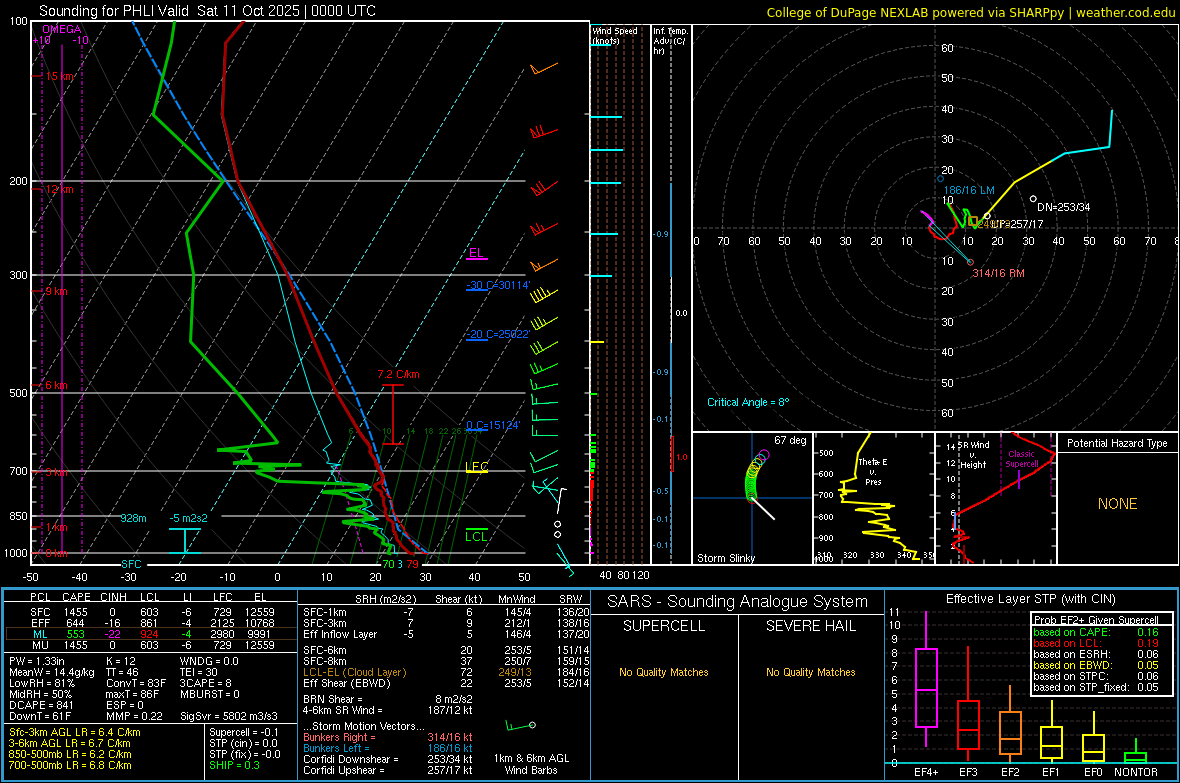Click the blue 'Bunkers Left =' line
Screen dimensions: 1180x783
click(x=388, y=748)
